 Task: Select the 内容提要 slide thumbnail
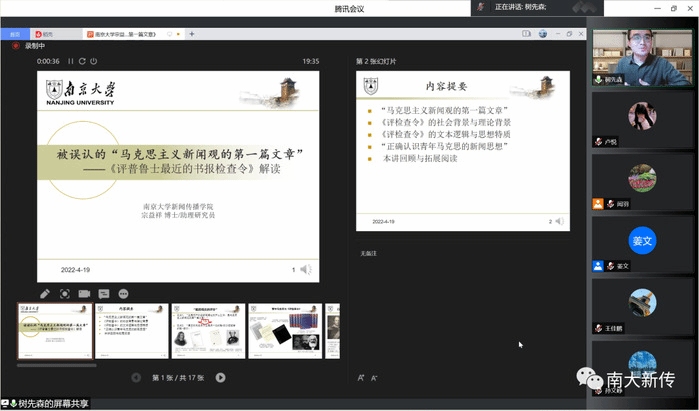pyautogui.click(x=130, y=331)
